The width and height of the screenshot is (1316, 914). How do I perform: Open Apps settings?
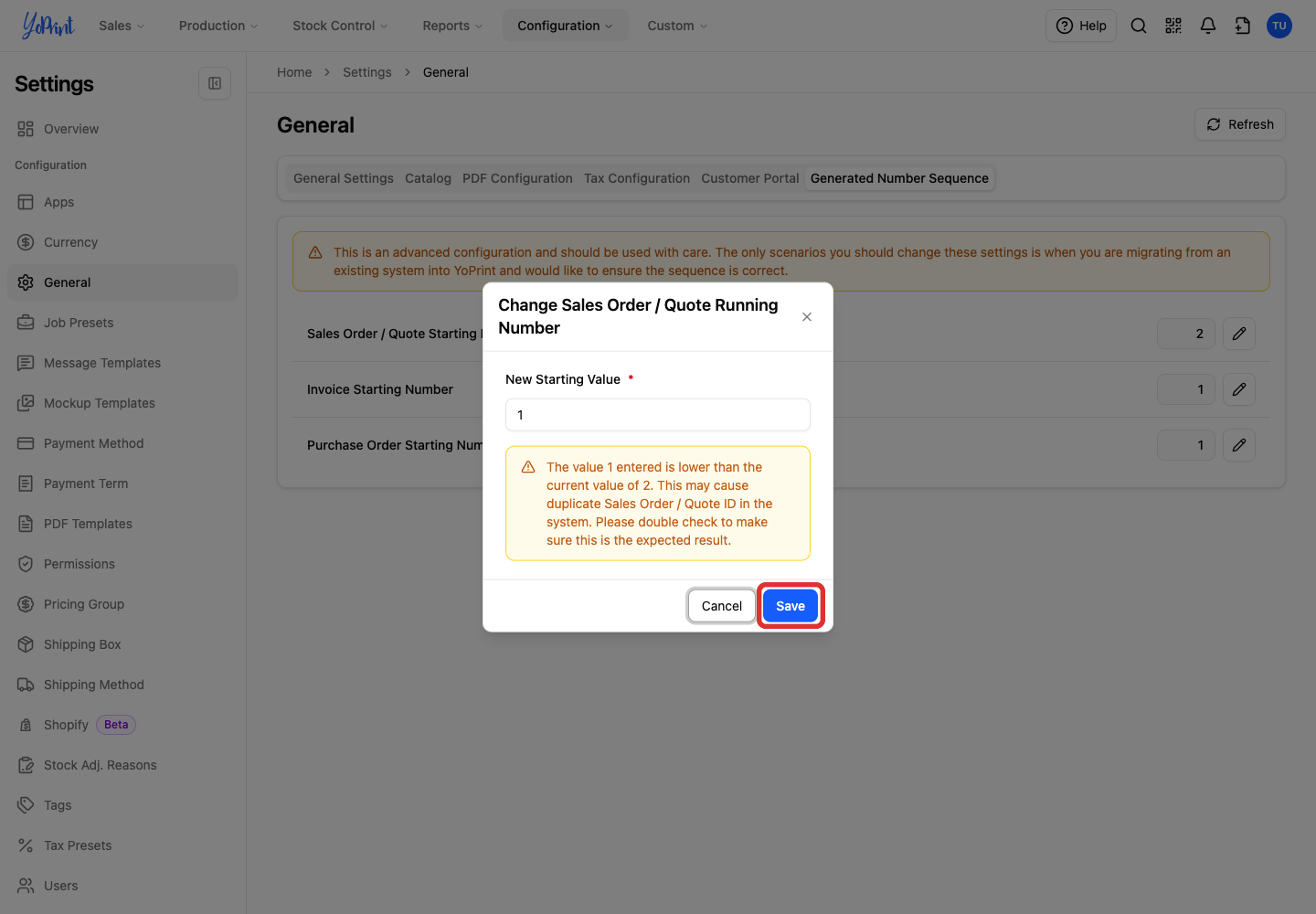122,202
